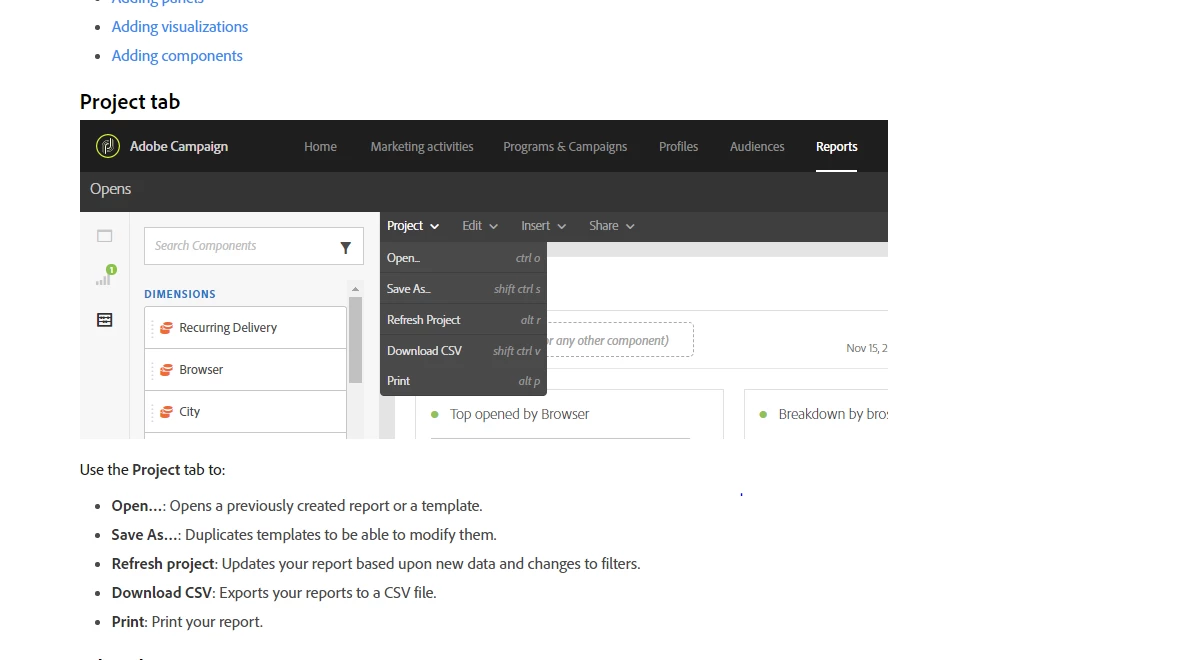1197x660 pixels.
Task: Switch to the Reports tab
Action: tap(836, 146)
